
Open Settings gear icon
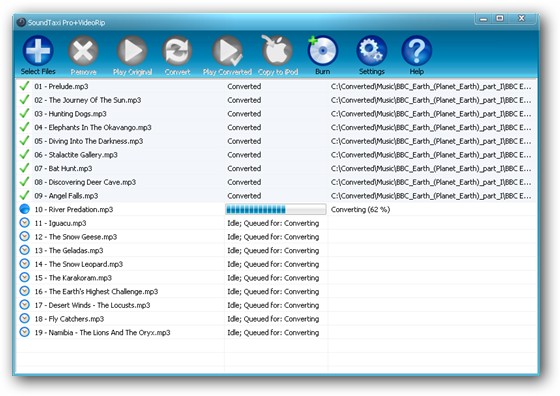(371, 51)
